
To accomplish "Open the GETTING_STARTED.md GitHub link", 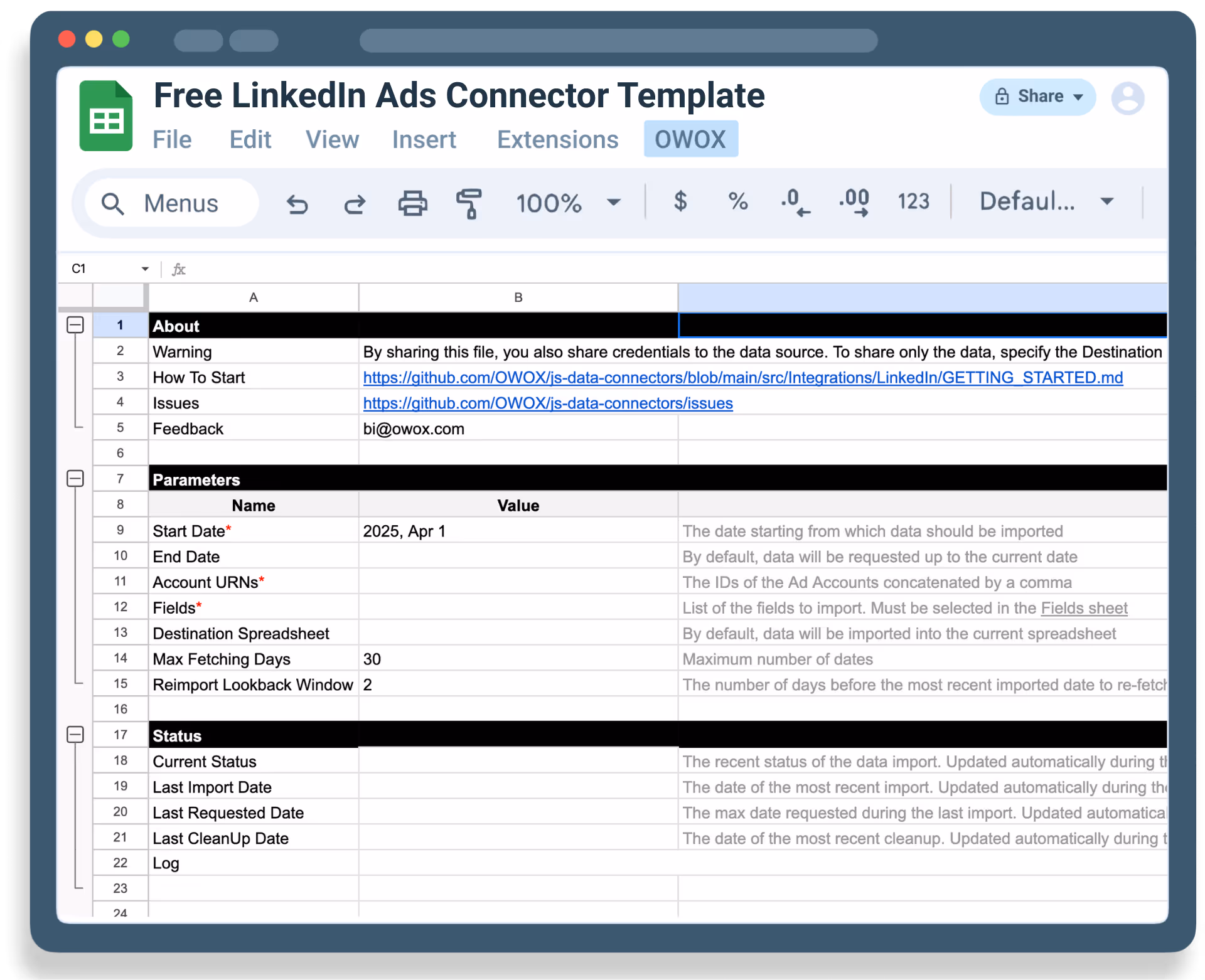I will tap(742, 378).
